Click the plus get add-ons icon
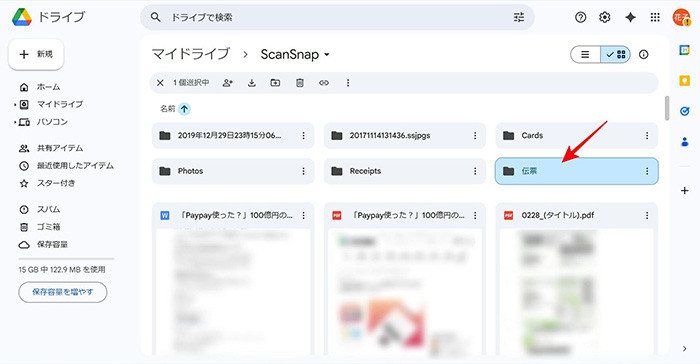The height and width of the screenshot is (364, 700). click(x=684, y=191)
